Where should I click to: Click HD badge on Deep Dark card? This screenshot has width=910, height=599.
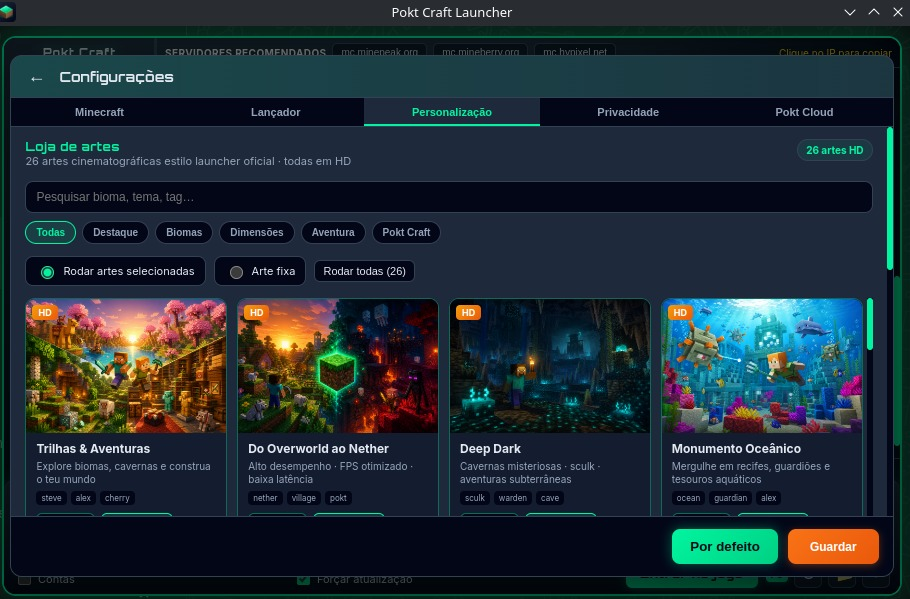click(468, 313)
